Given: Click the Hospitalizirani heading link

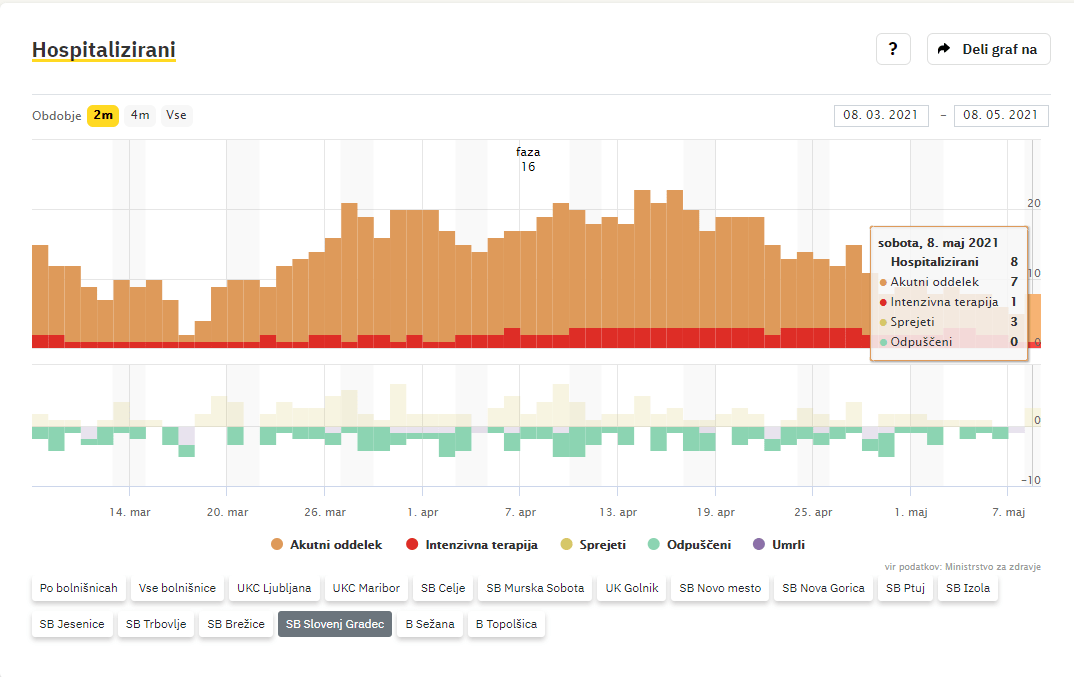Looking at the screenshot, I should coord(104,50).
